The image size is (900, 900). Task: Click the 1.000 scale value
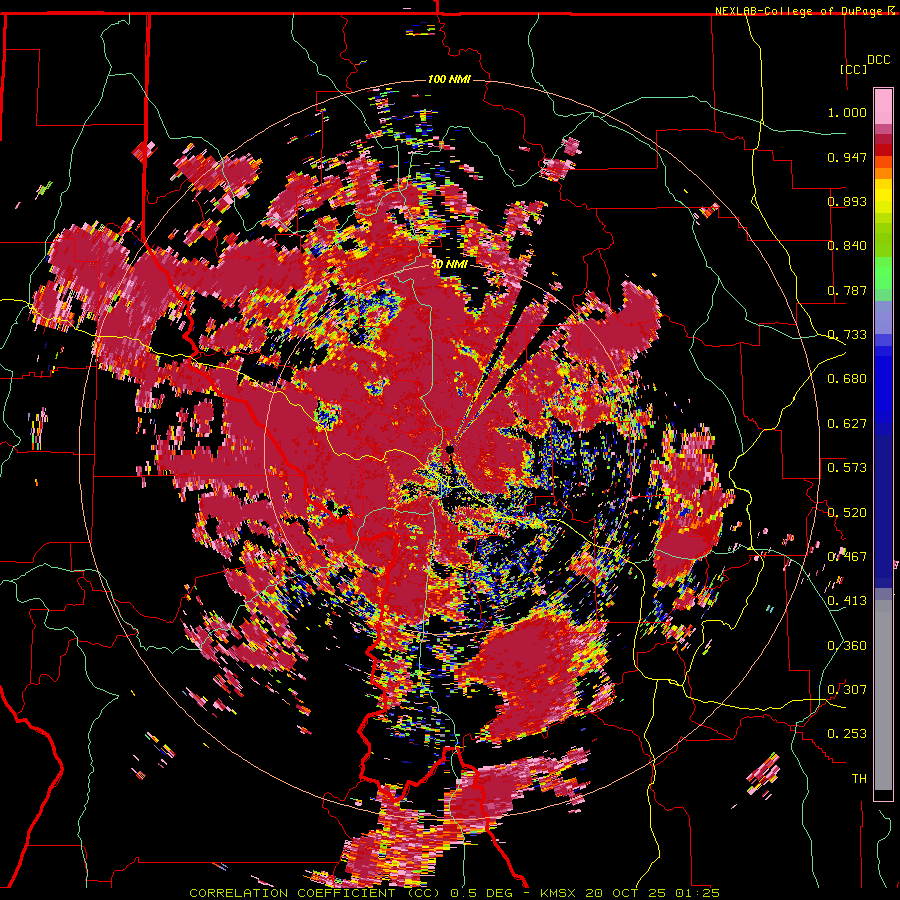coord(847,112)
